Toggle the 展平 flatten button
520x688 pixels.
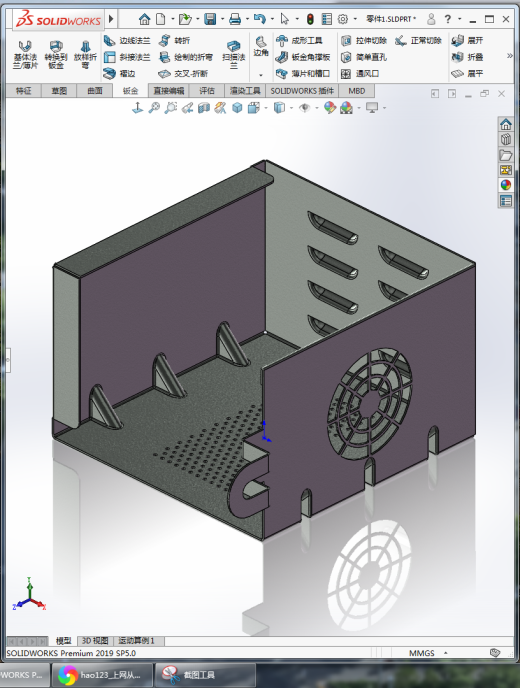[467, 74]
